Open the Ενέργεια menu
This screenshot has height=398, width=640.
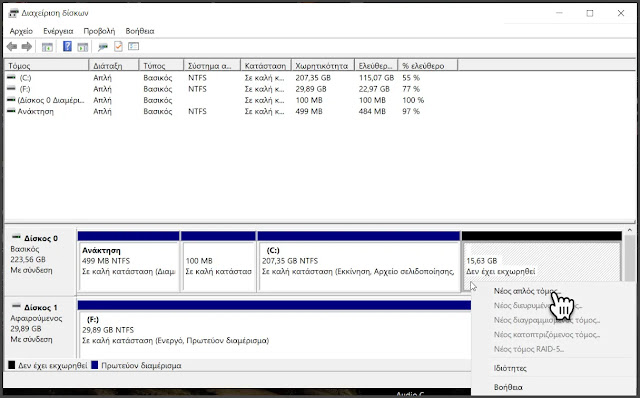58,31
